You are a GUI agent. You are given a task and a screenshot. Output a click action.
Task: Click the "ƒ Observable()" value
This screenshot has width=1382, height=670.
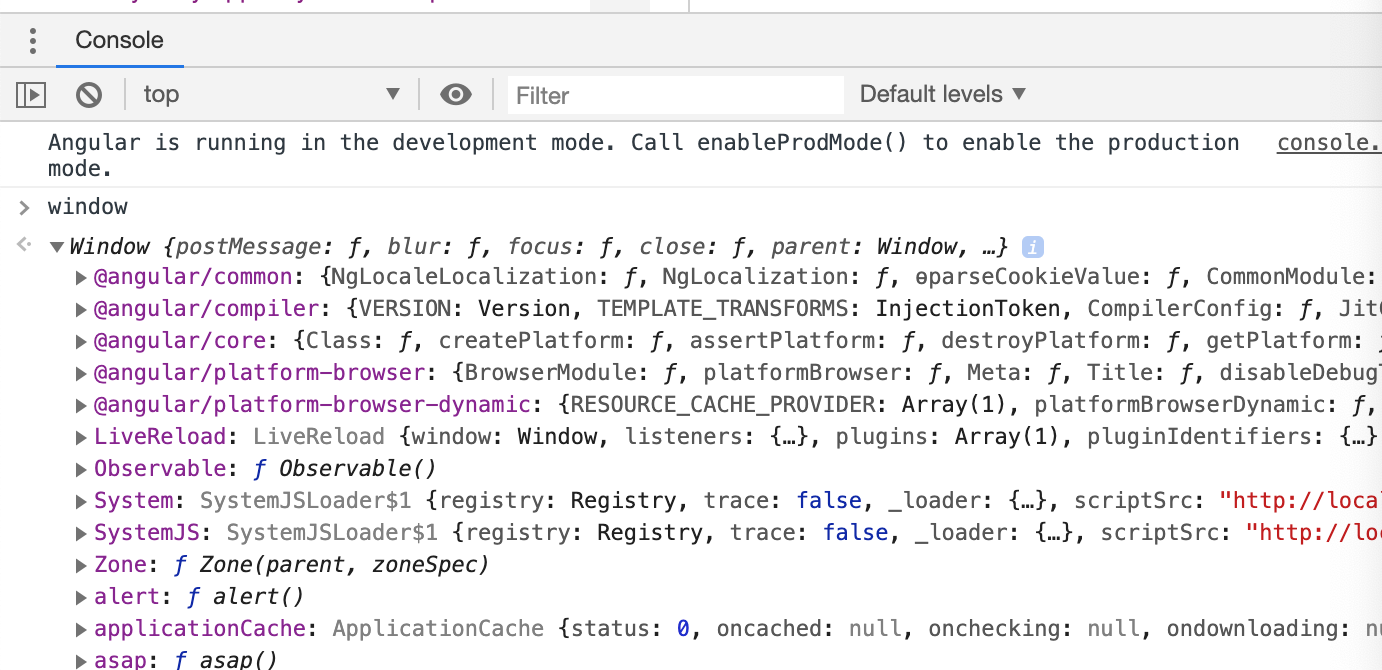[347, 469]
